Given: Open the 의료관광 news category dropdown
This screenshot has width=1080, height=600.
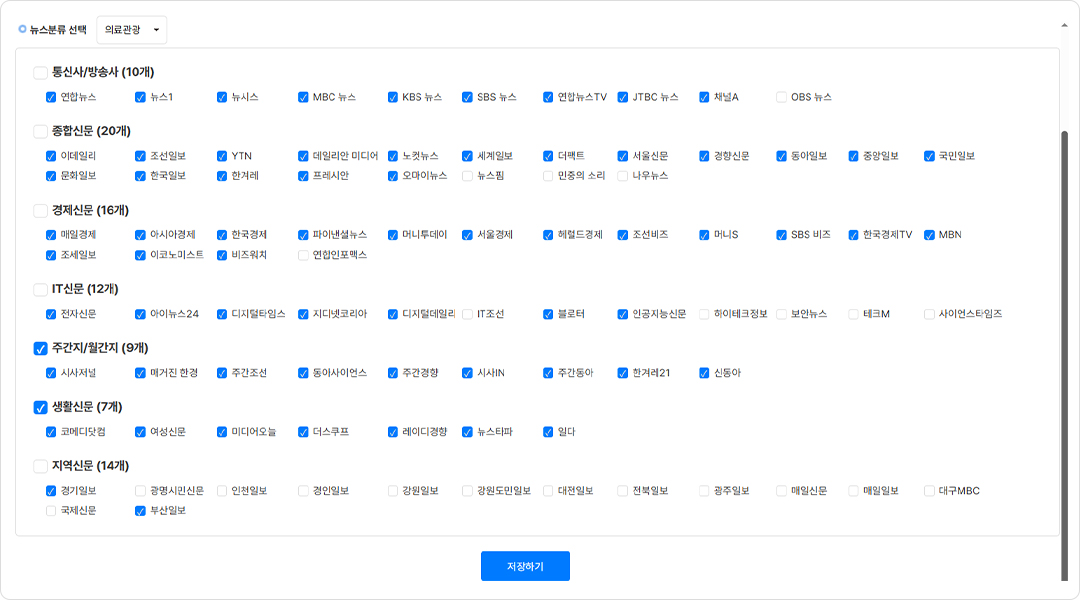Looking at the screenshot, I should tap(132, 30).
